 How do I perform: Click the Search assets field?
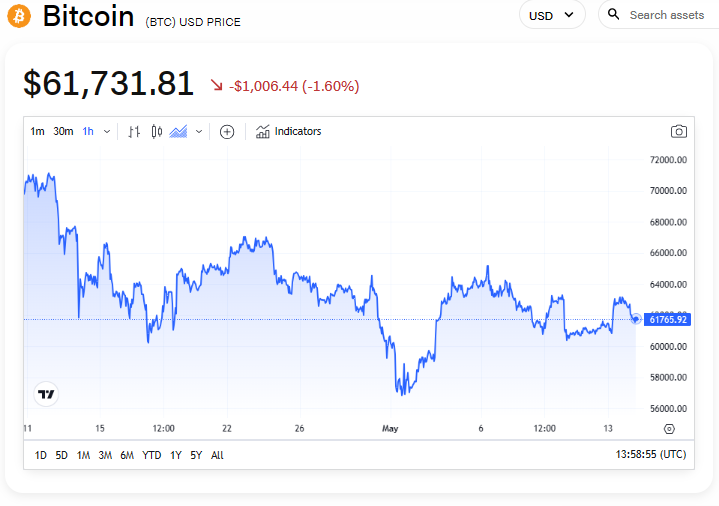pos(667,15)
